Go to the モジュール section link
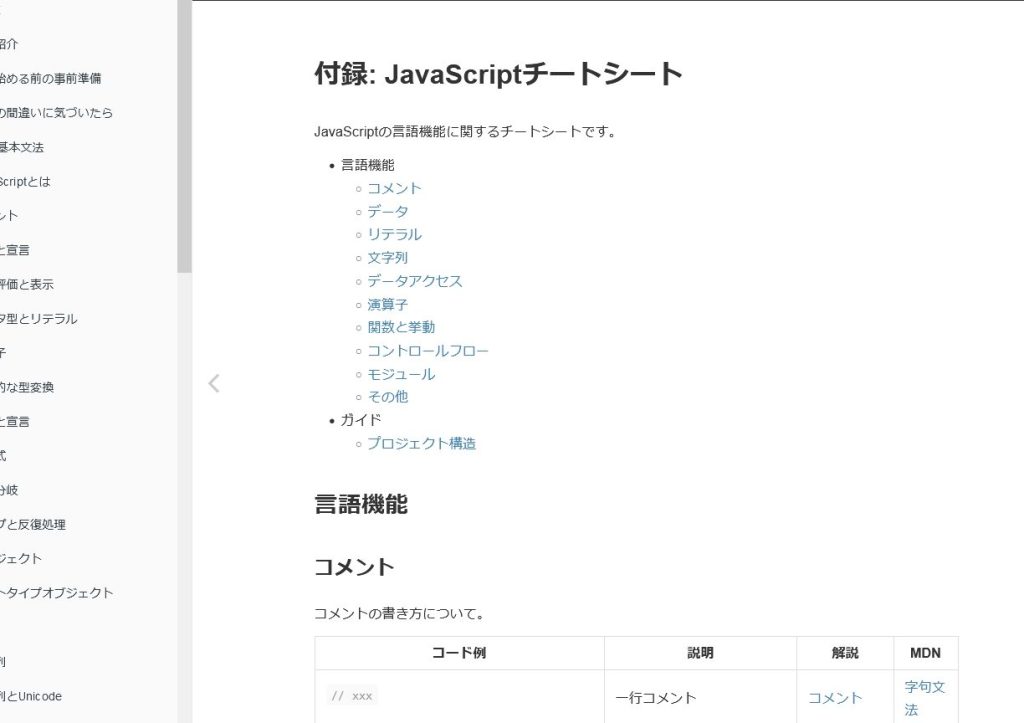 click(x=401, y=374)
